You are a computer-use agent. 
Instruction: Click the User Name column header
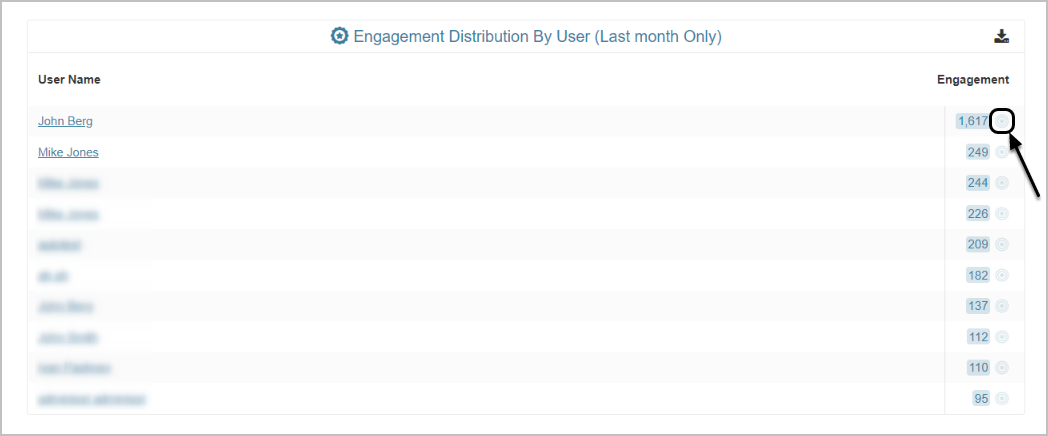pos(69,80)
